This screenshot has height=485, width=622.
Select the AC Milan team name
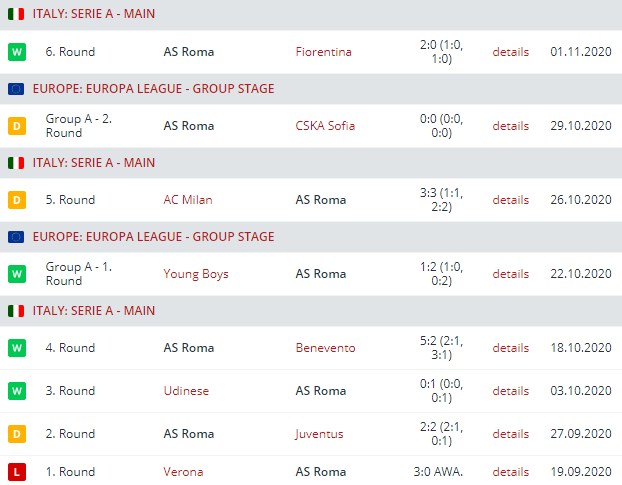pos(188,200)
